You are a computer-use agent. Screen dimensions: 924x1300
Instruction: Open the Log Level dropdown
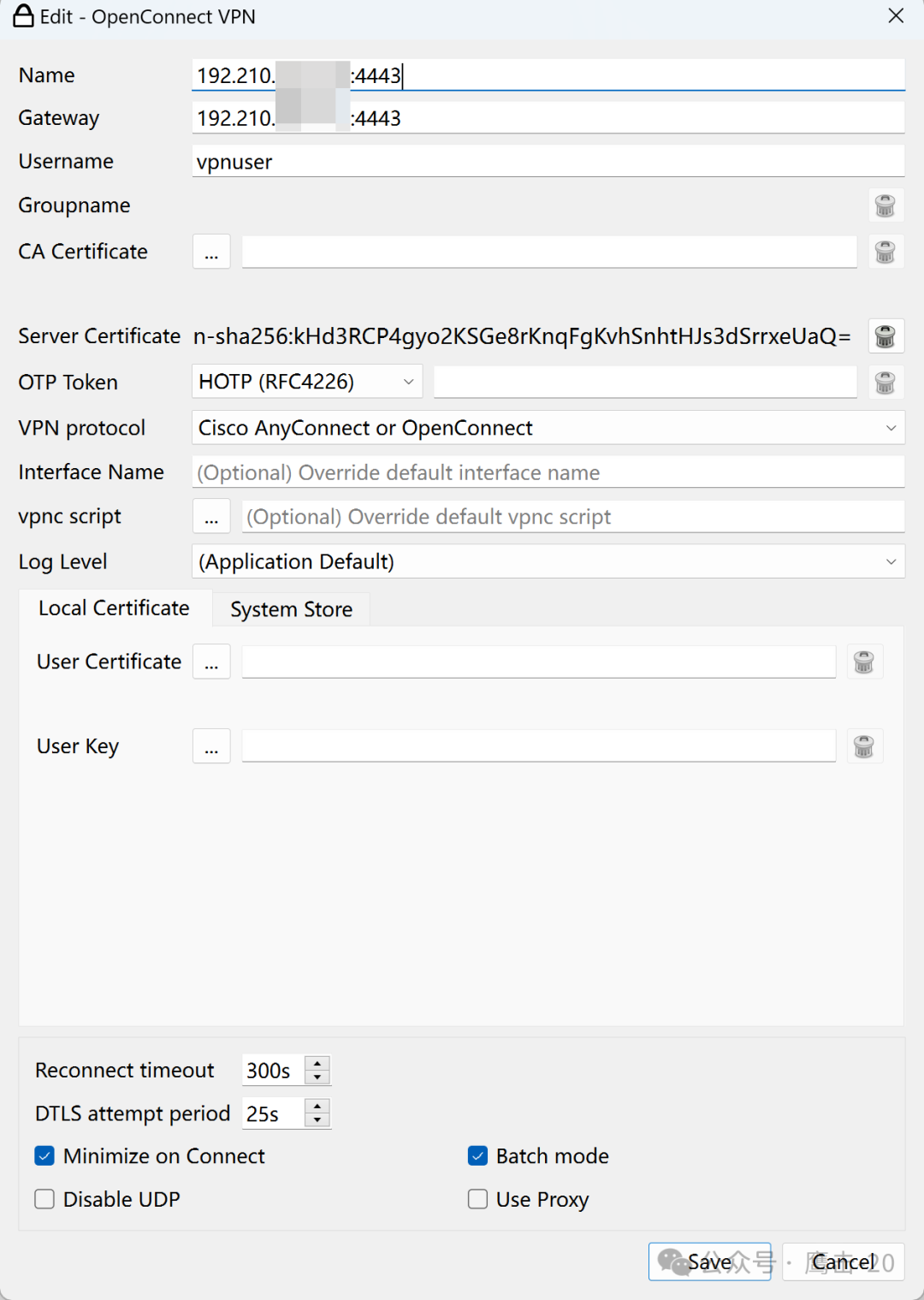pyautogui.click(x=548, y=561)
